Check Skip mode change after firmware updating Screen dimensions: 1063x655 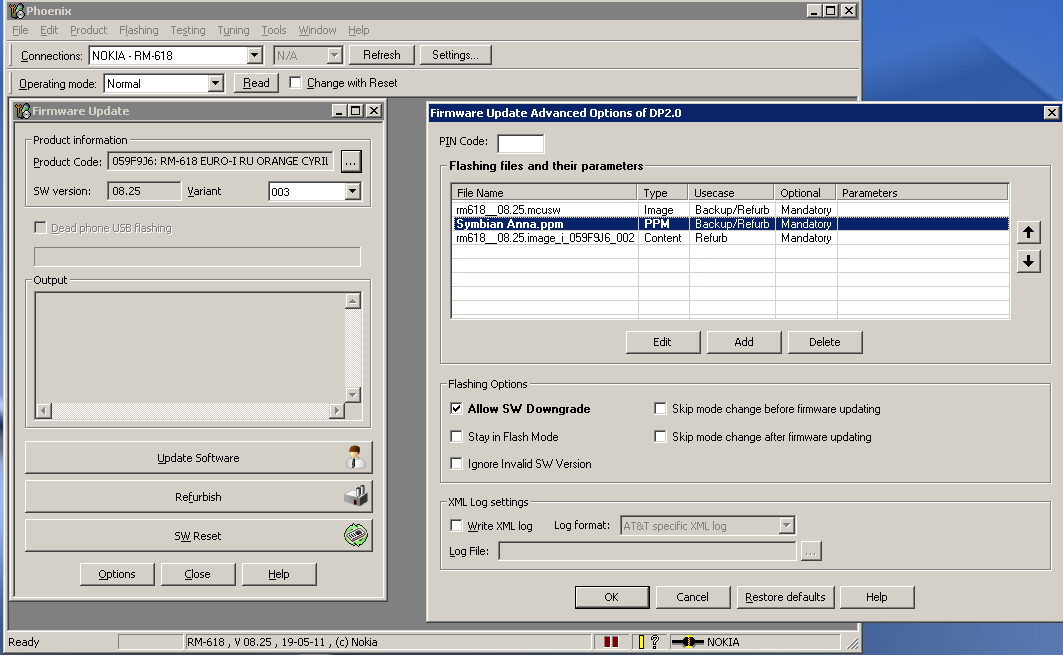click(x=660, y=437)
